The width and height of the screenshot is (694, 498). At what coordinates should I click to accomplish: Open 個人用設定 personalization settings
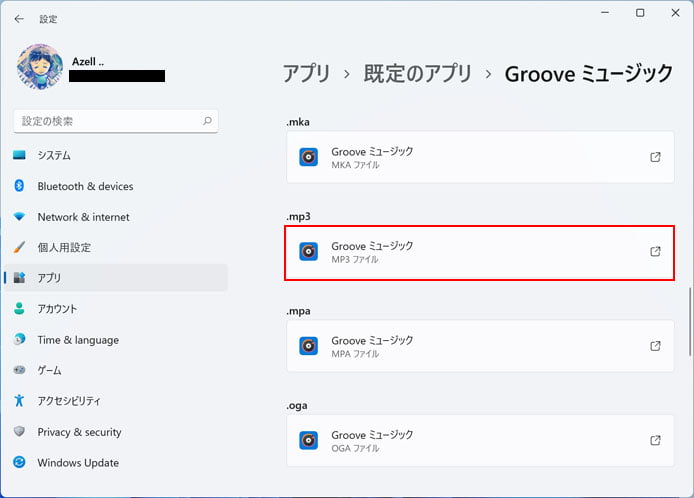[116, 247]
